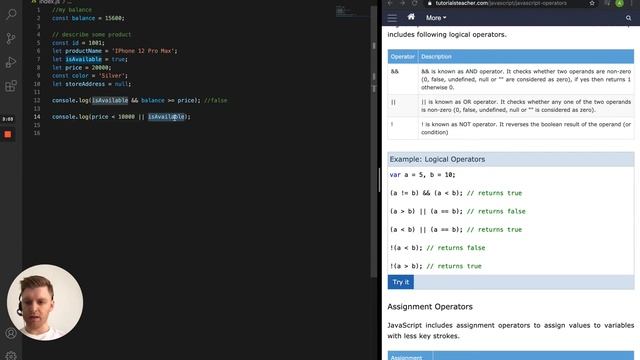The image size is (640, 360).
Task: Click the editor minimap
Action: tap(352, 12)
